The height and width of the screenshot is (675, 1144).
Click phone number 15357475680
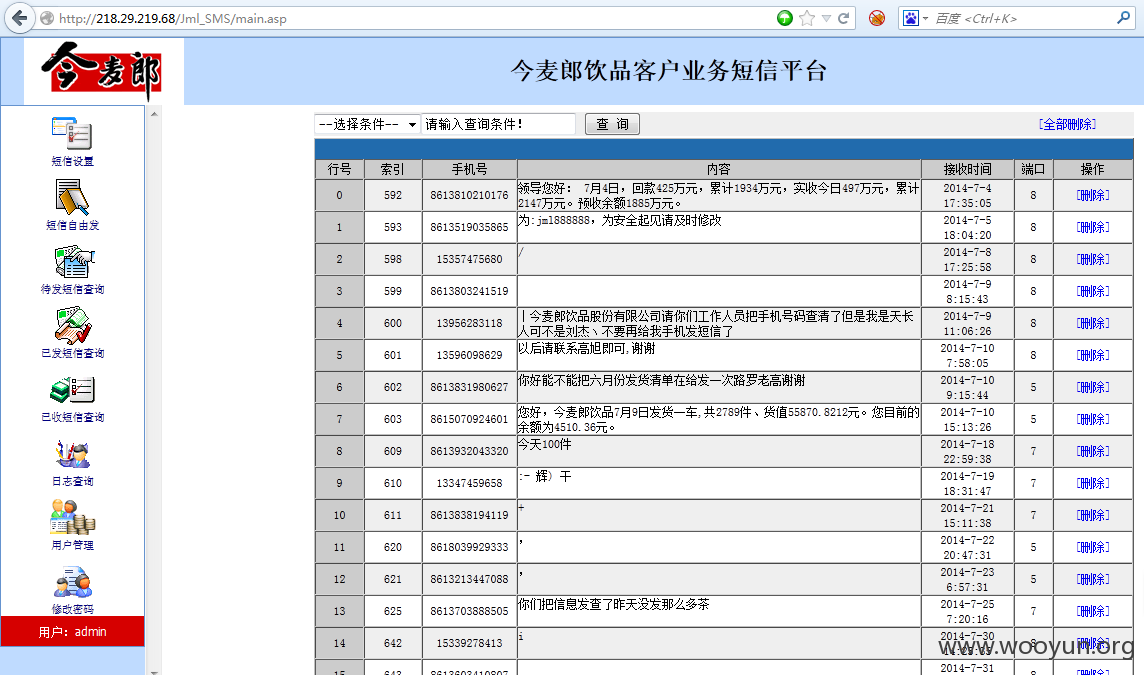[469, 259]
